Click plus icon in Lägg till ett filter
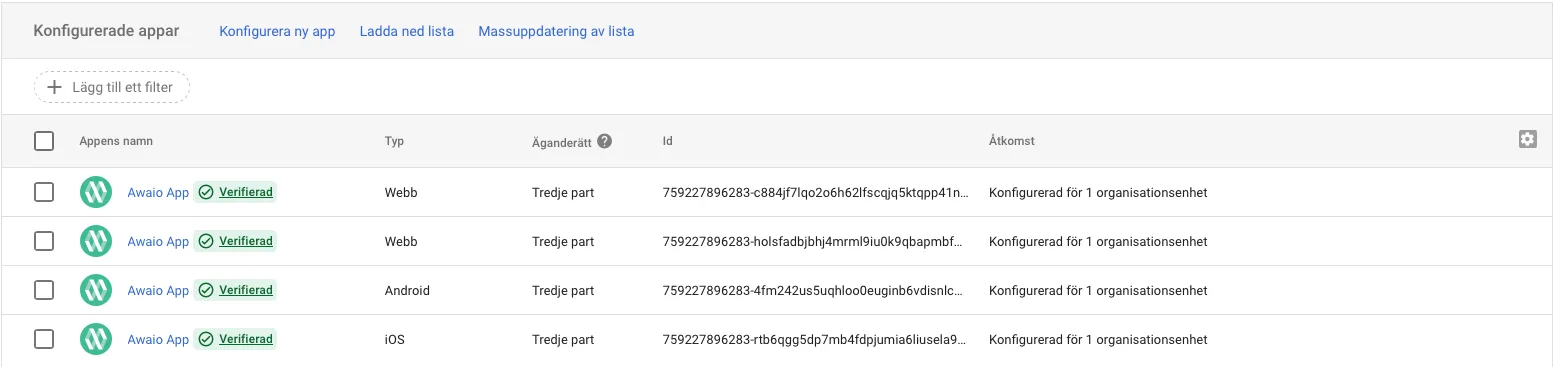The height and width of the screenshot is (367, 1555). click(x=55, y=87)
